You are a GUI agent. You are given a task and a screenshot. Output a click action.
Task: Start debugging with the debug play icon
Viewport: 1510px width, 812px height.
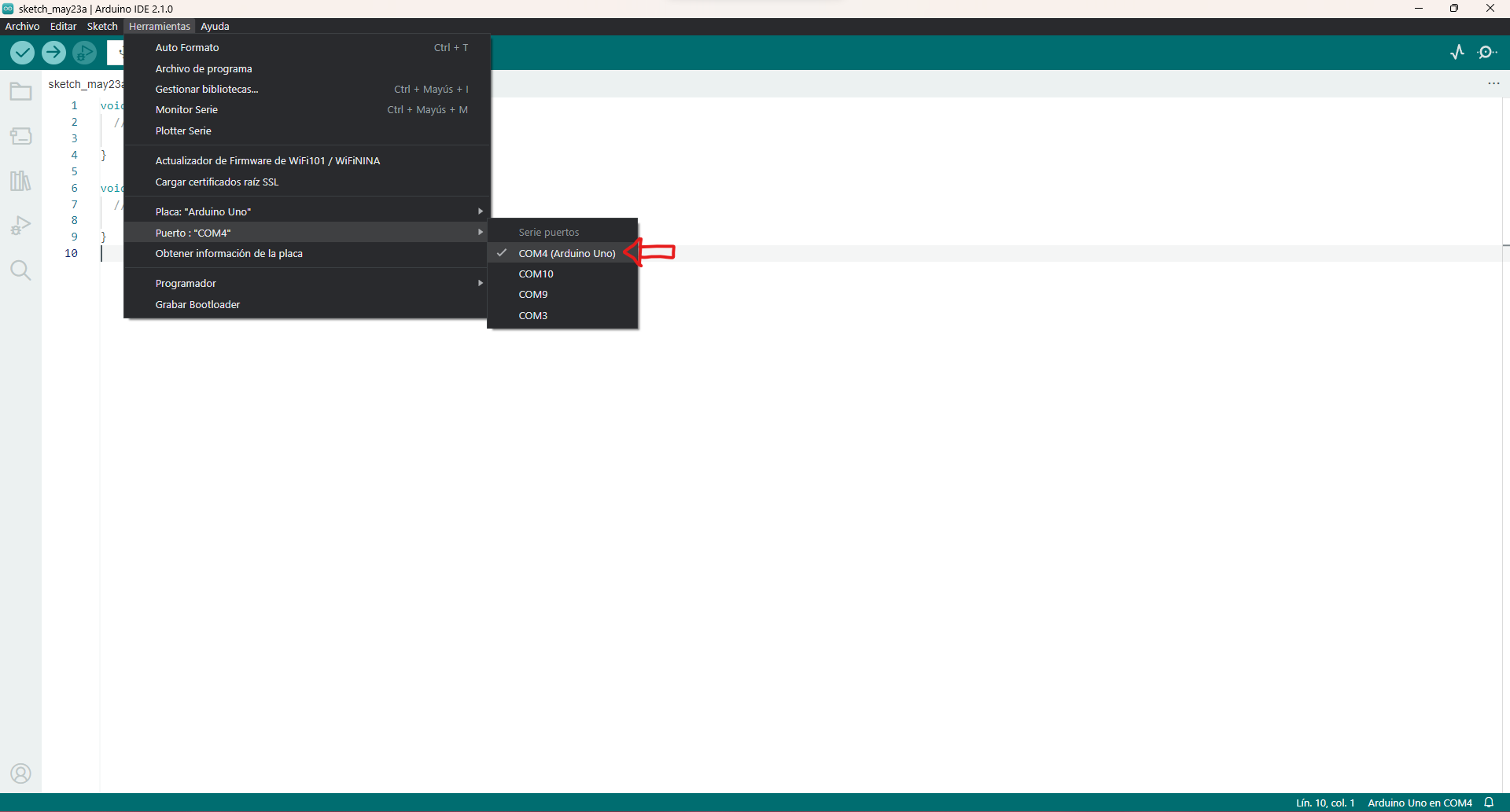pyautogui.click(x=84, y=53)
